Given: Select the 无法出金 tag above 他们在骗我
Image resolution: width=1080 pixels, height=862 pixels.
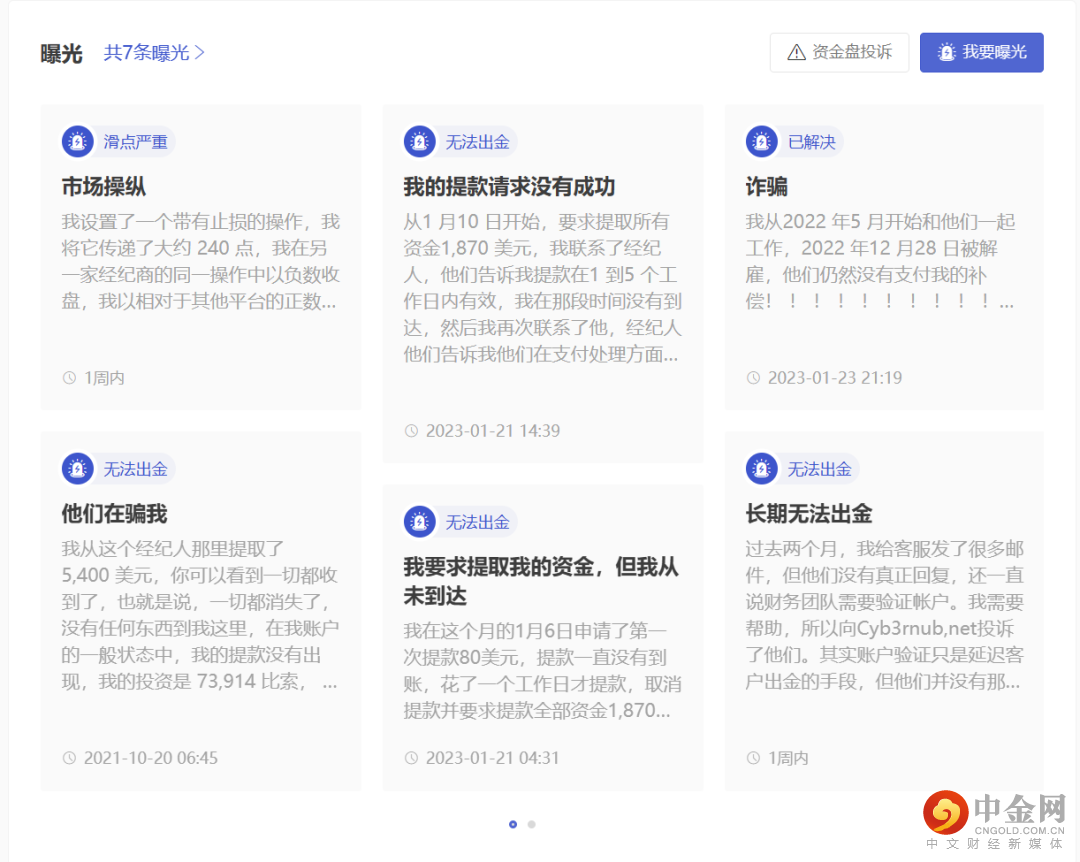Looking at the screenshot, I should click(x=135, y=469).
